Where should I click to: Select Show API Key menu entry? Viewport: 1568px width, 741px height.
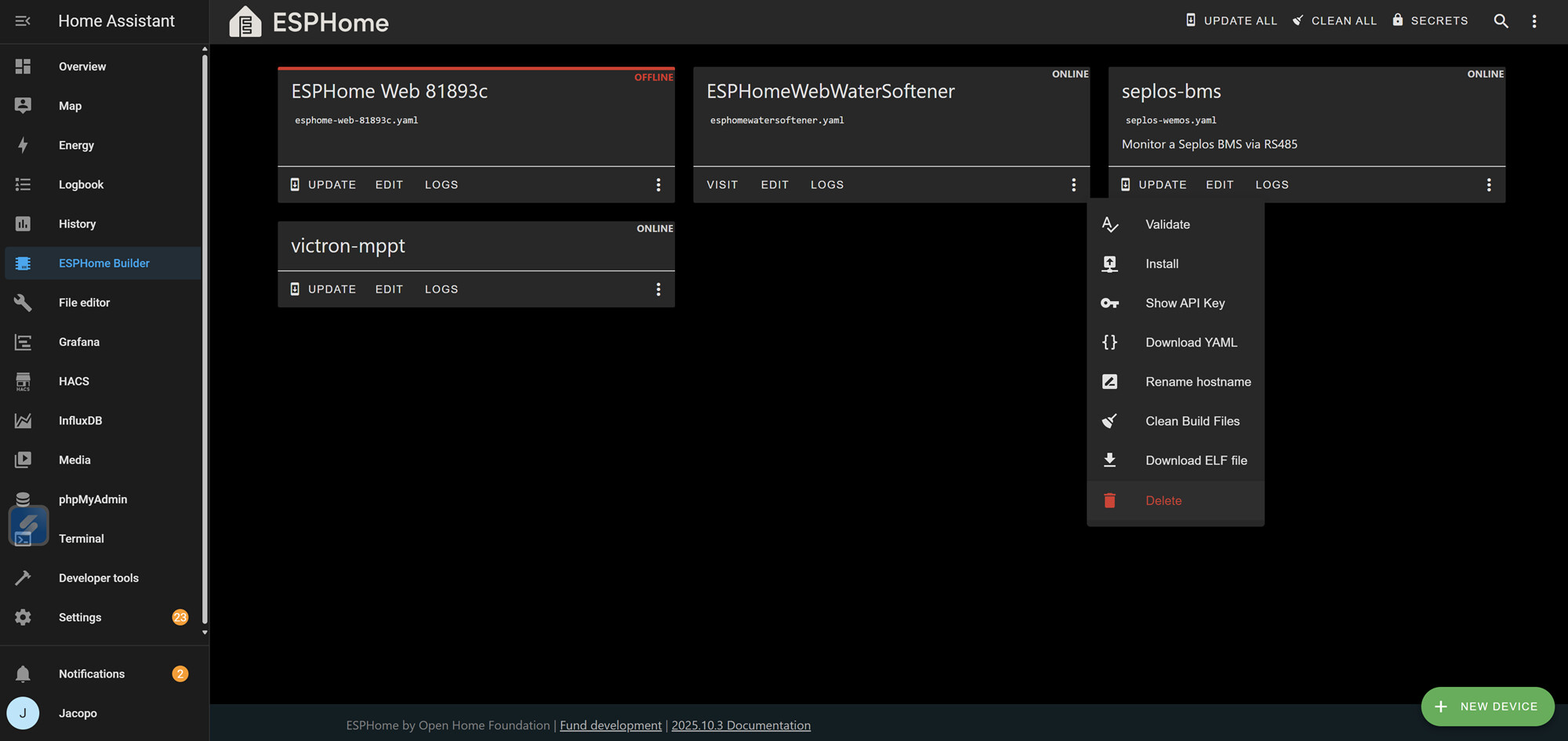point(1175,303)
